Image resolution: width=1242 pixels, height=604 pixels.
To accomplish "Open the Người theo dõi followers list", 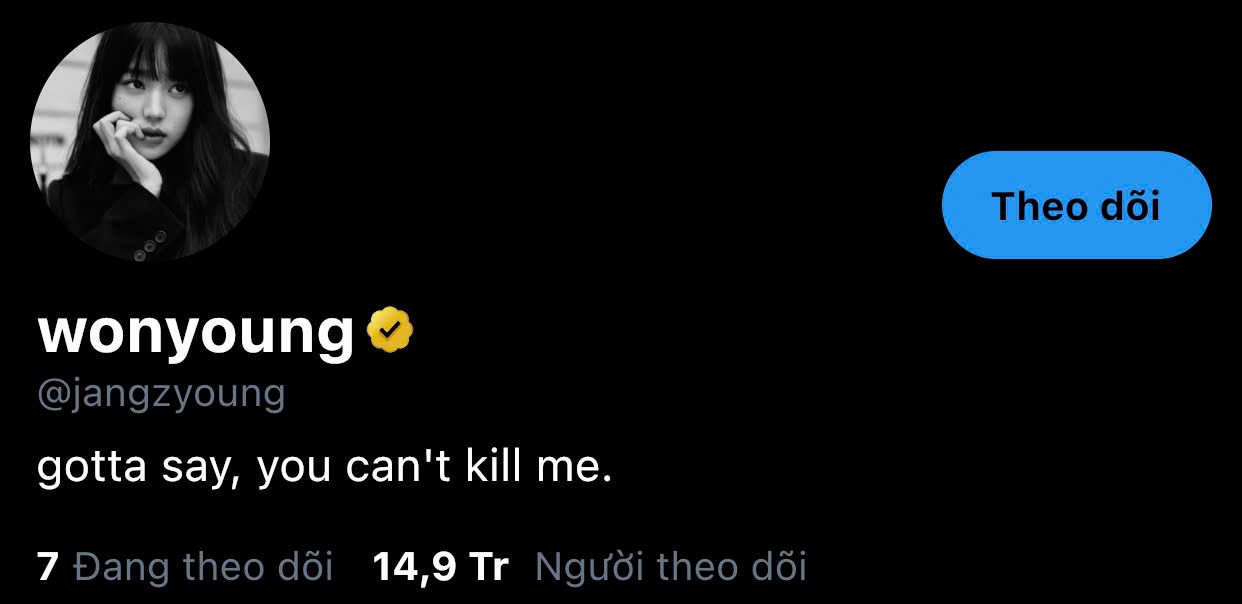I will (671, 567).
